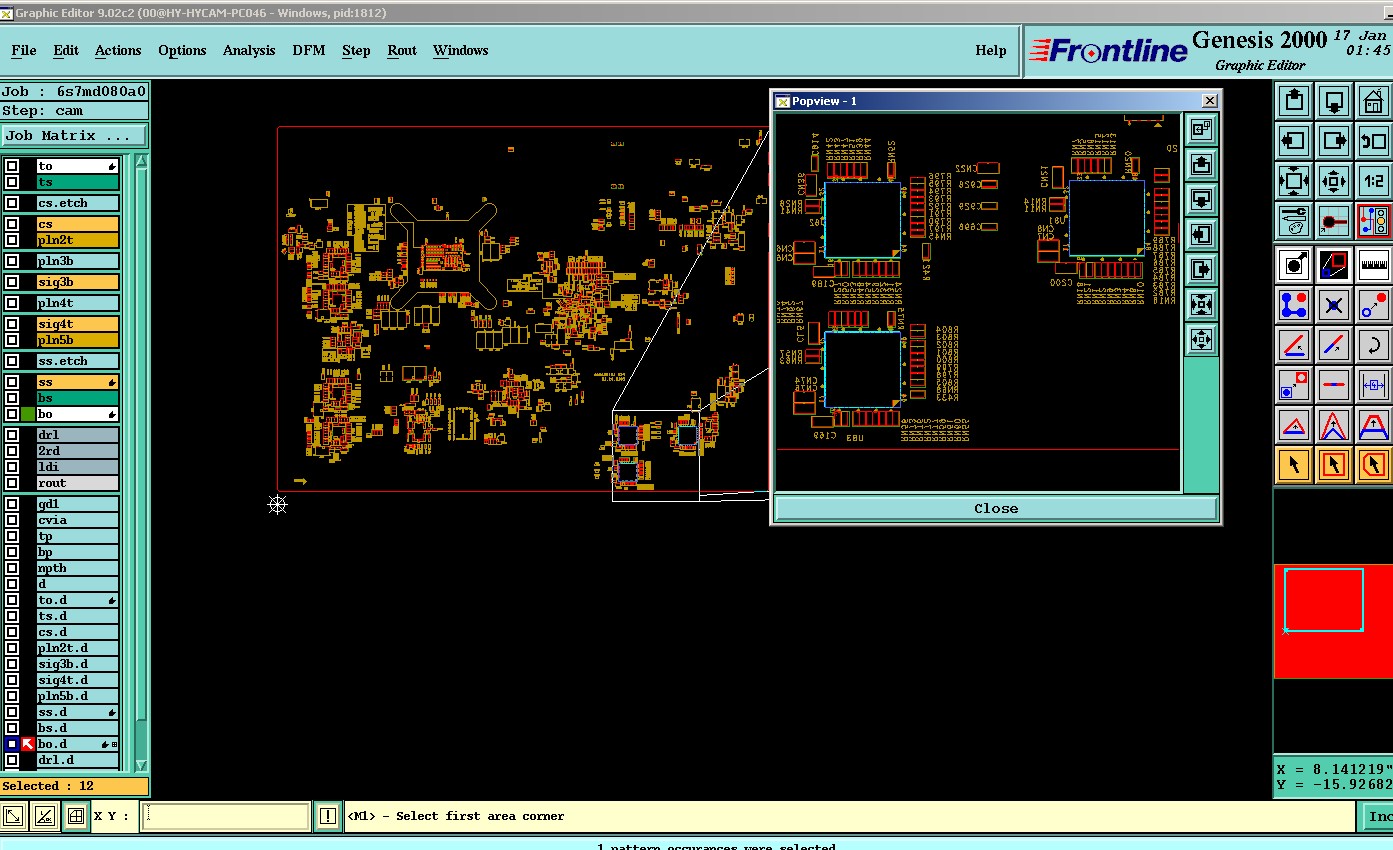The height and width of the screenshot is (850, 1393).
Task: Select the yellow polygon-area select tool
Action: [x=1374, y=465]
